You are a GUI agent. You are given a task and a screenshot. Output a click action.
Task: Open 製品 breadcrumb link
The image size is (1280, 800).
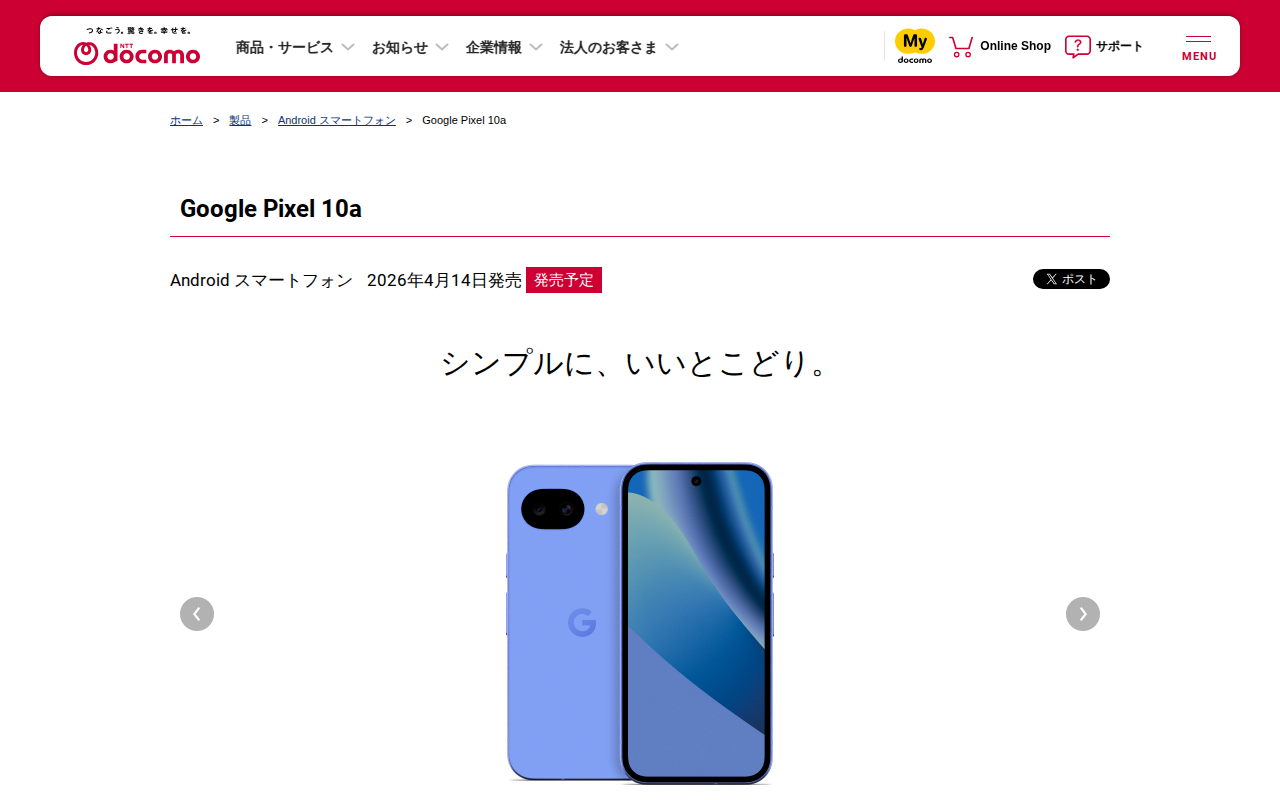click(x=240, y=120)
